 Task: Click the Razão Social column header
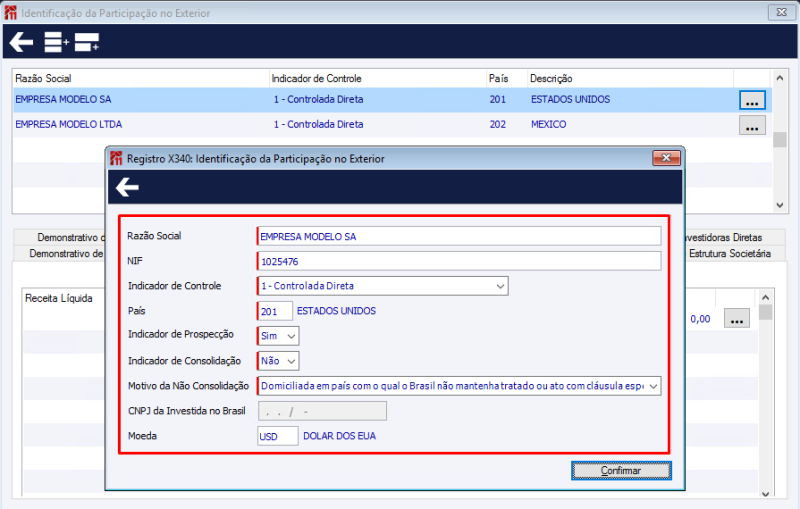[141, 79]
